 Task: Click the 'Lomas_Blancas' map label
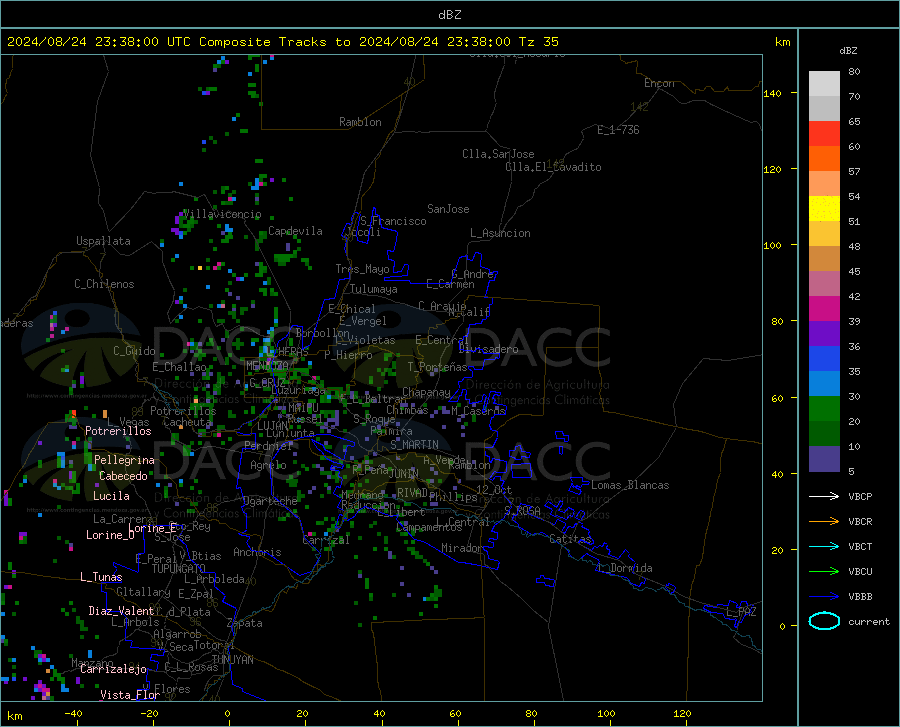click(x=630, y=485)
